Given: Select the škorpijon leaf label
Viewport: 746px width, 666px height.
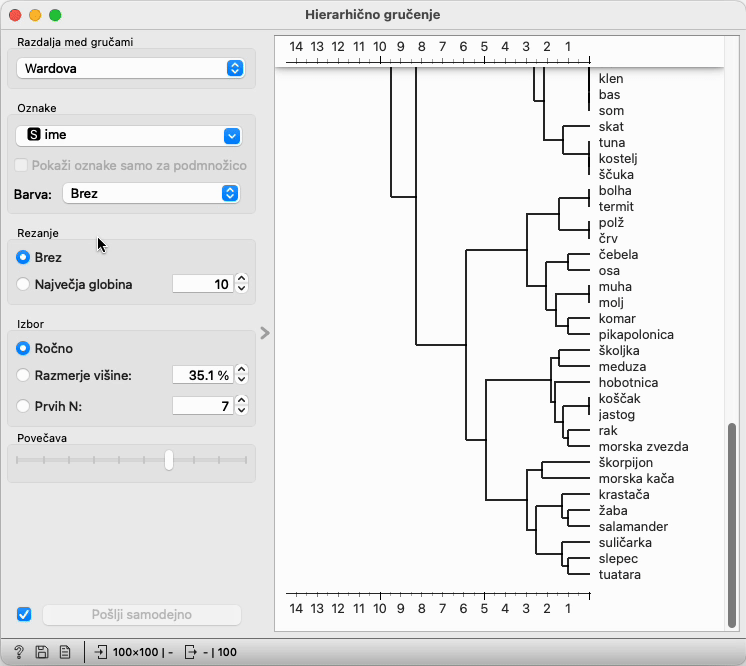Looking at the screenshot, I should [626, 463].
